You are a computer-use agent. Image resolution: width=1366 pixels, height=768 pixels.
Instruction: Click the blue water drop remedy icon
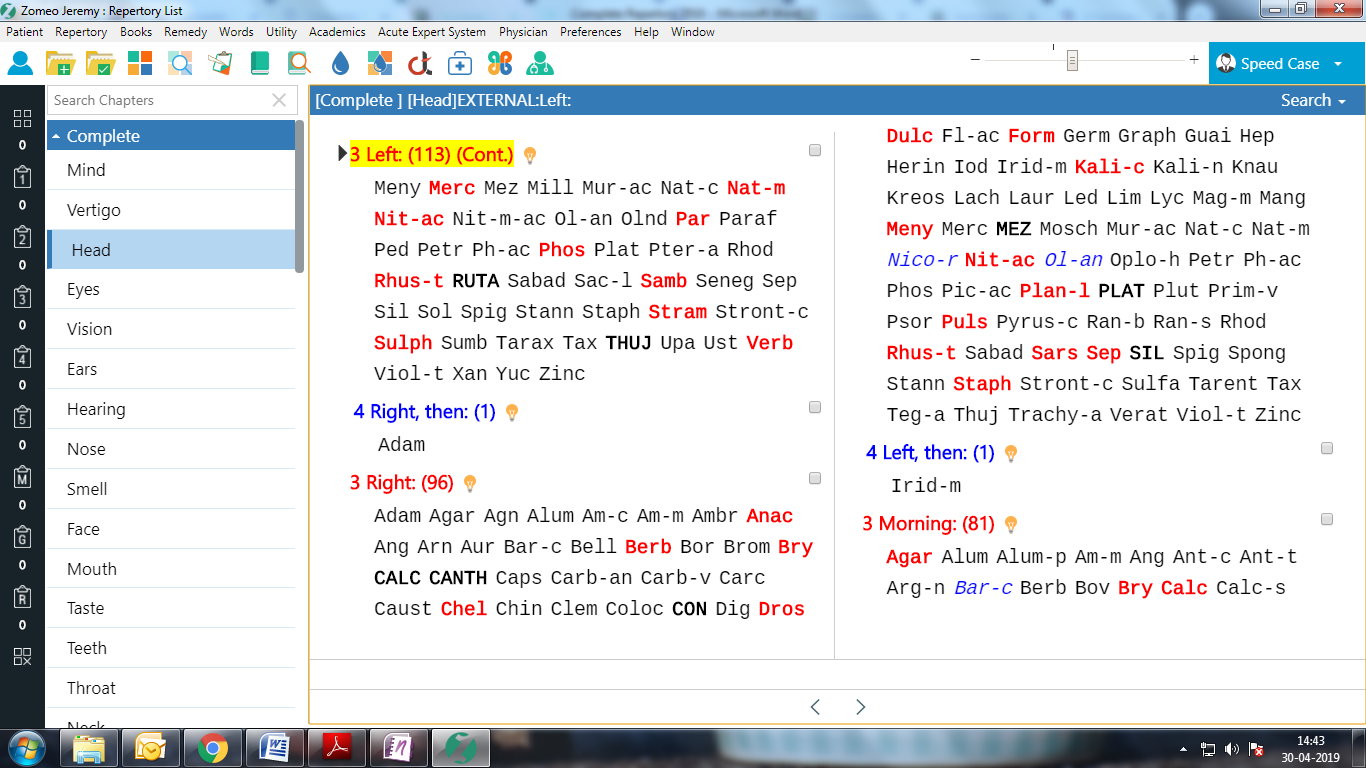340,64
